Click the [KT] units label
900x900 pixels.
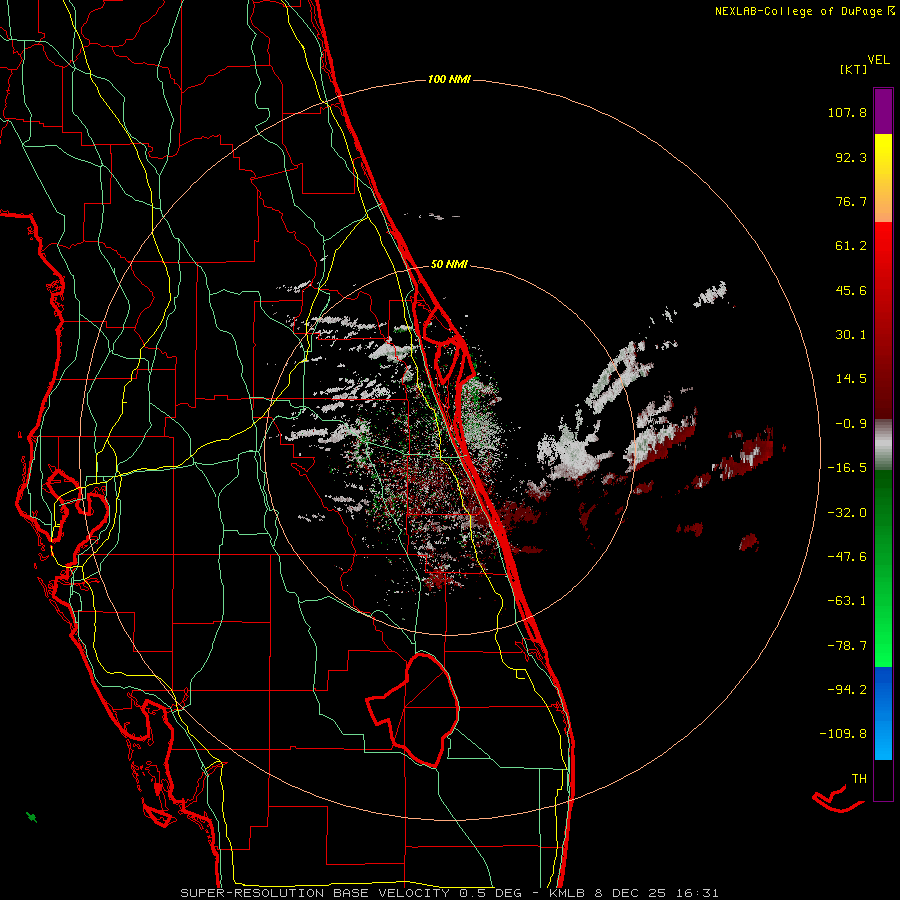pyautogui.click(x=854, y=69)
